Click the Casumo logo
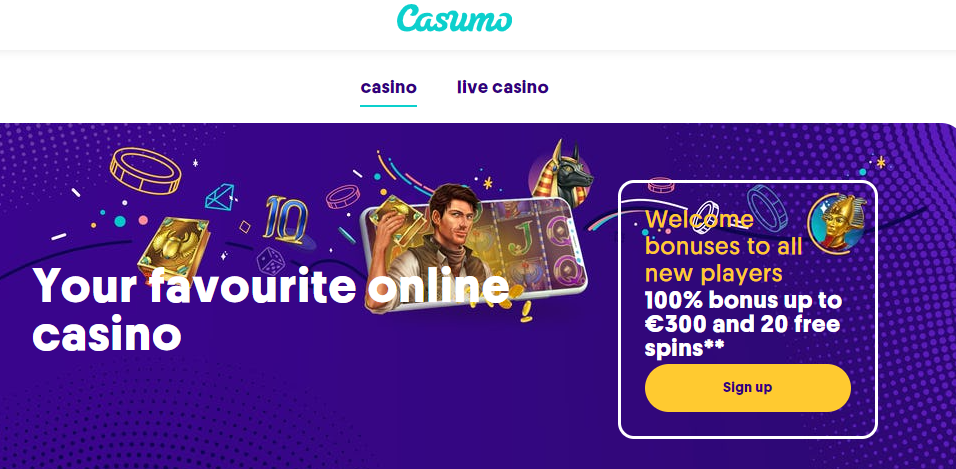 (x=454, y=18)
